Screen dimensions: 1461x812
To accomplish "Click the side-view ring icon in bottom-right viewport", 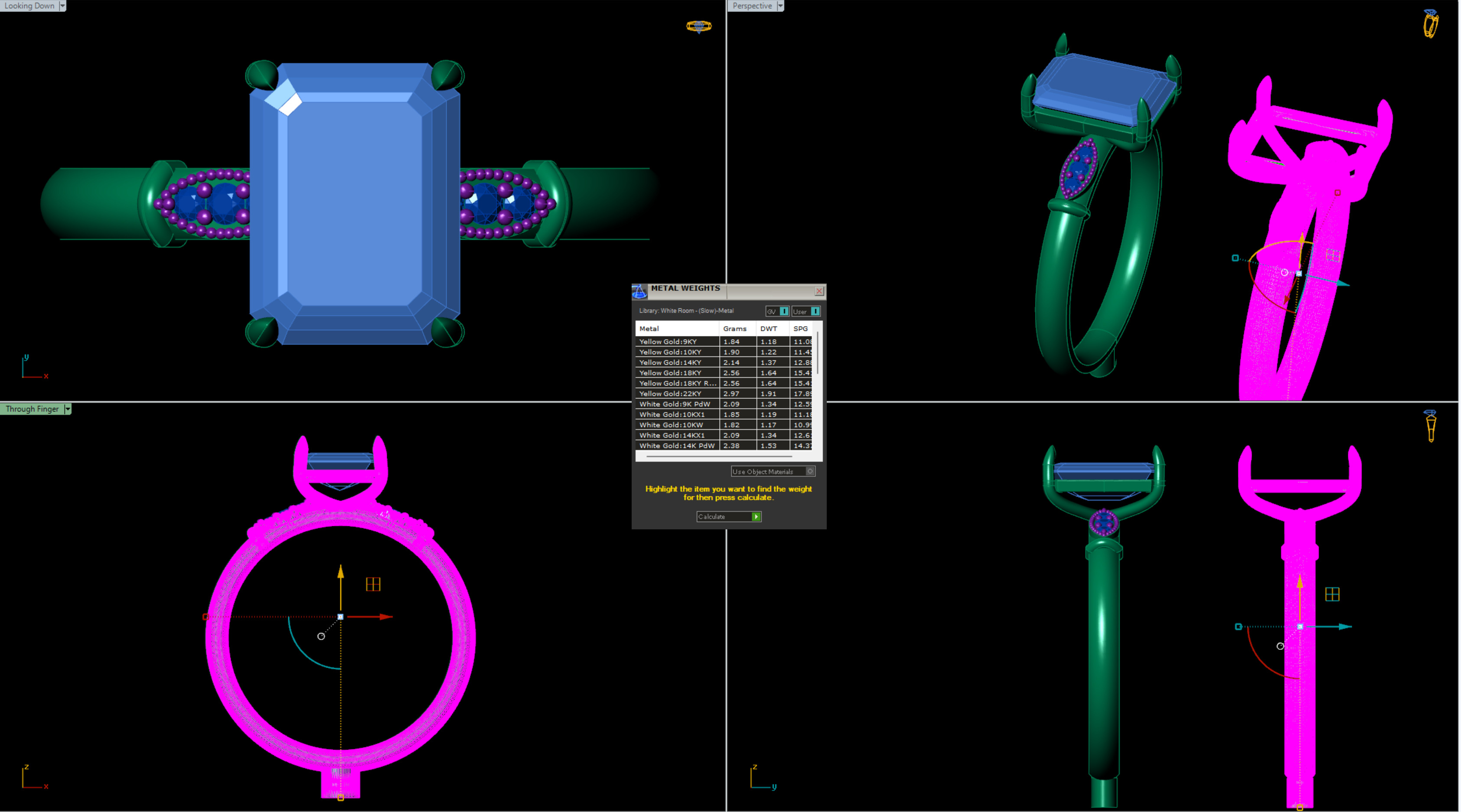I will pos(1430,425).
